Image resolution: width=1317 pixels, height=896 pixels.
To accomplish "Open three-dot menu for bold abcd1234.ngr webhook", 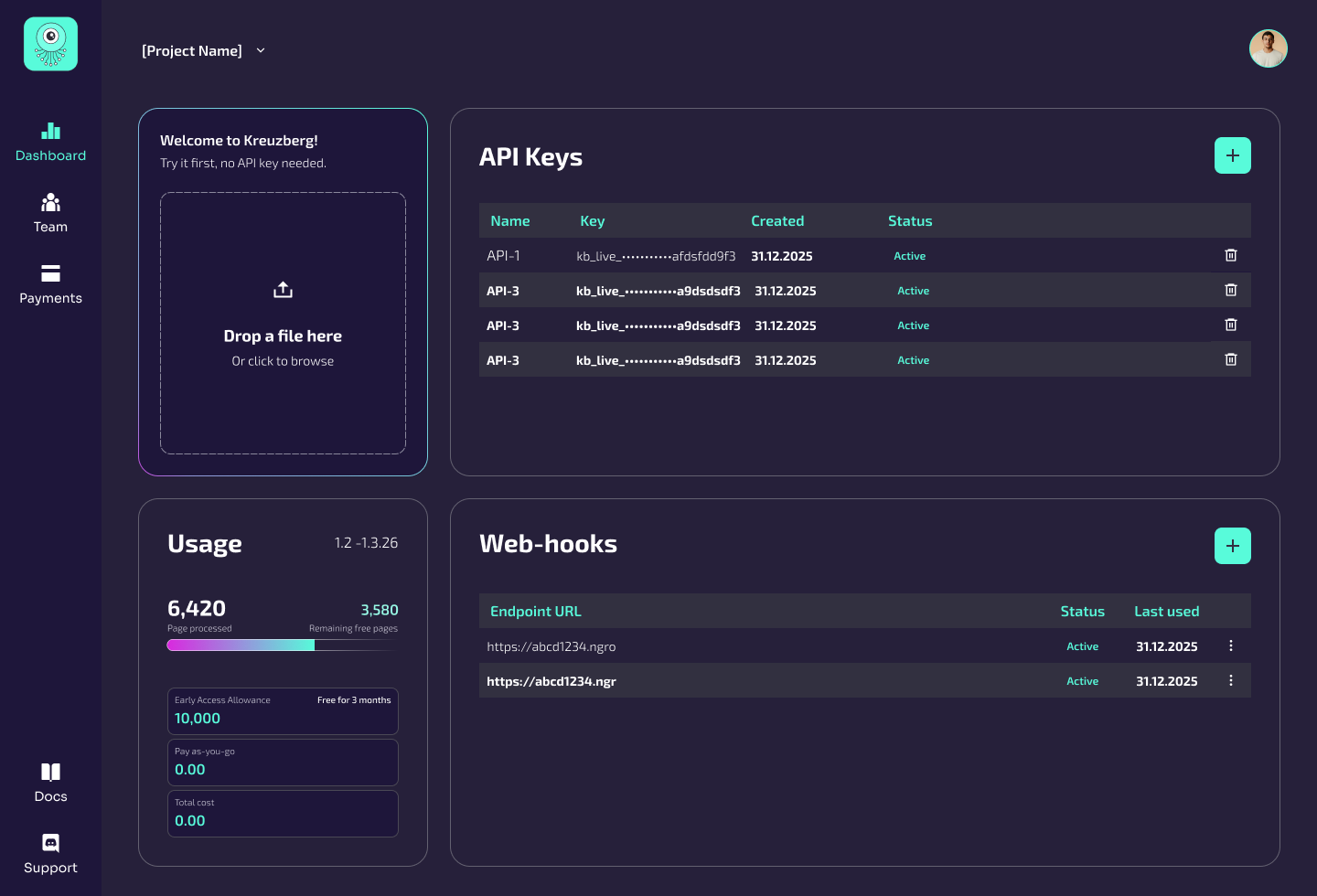I will (x=1231, y=680).
